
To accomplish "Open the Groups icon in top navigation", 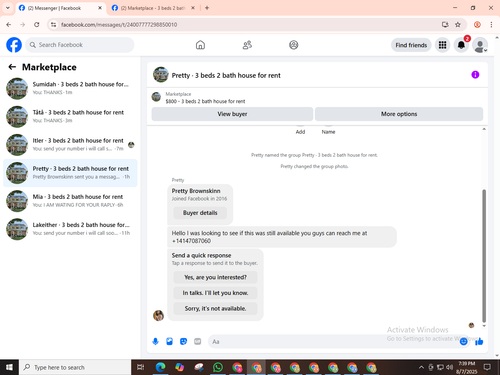I will pos(294,45).
